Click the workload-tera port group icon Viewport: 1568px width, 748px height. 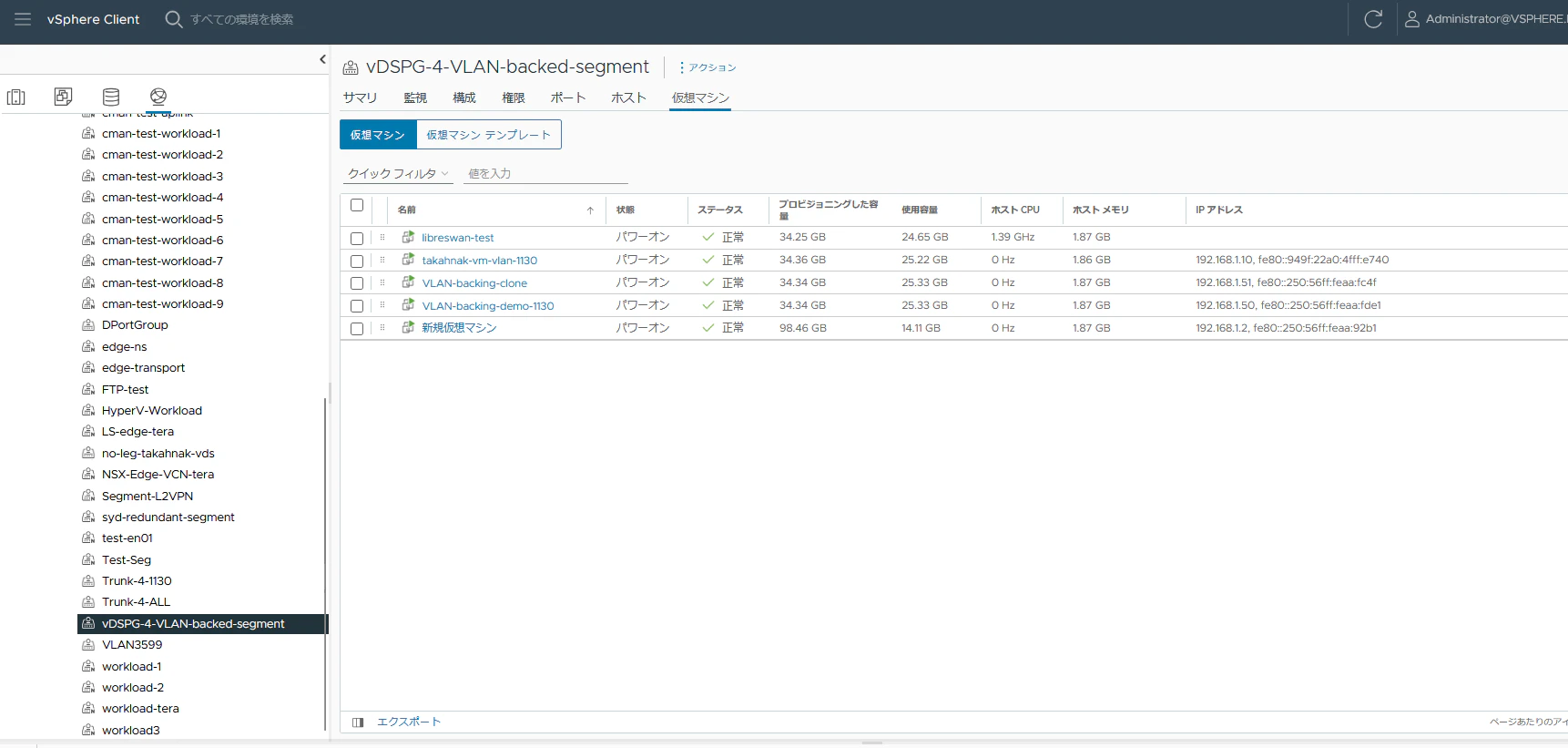tap(88, 708)
